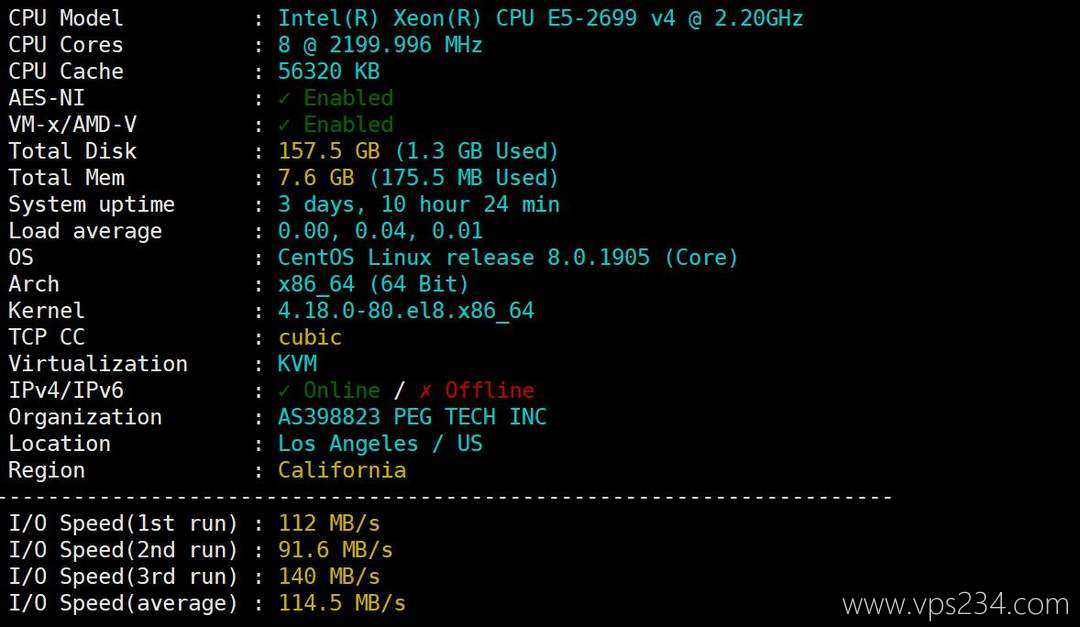Click the Enabled status next to VM-x/AMD-V
The height and width of the screenshot is (627, 1080).
(335, 125)
